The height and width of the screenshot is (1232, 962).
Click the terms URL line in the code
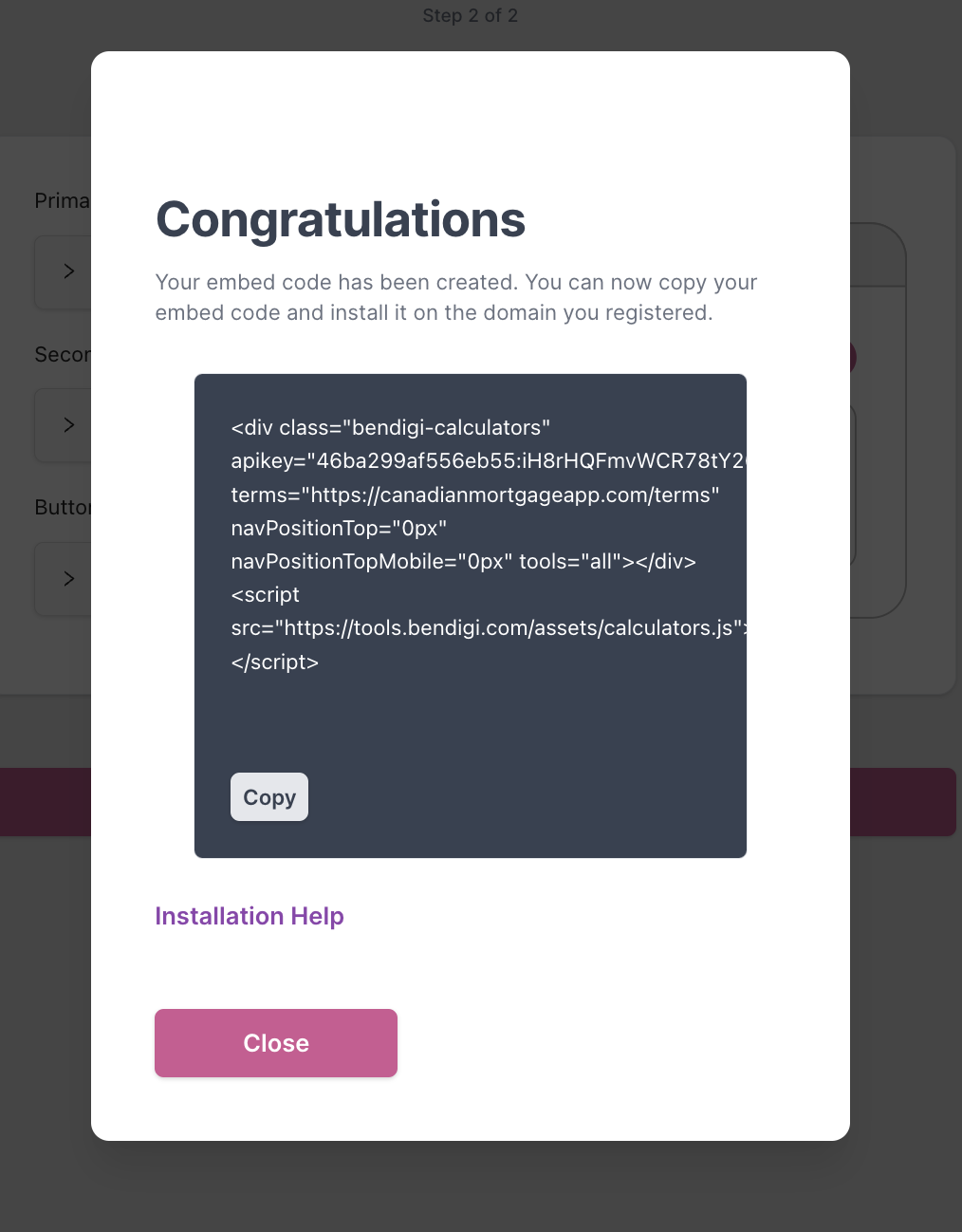coord(475,495)
